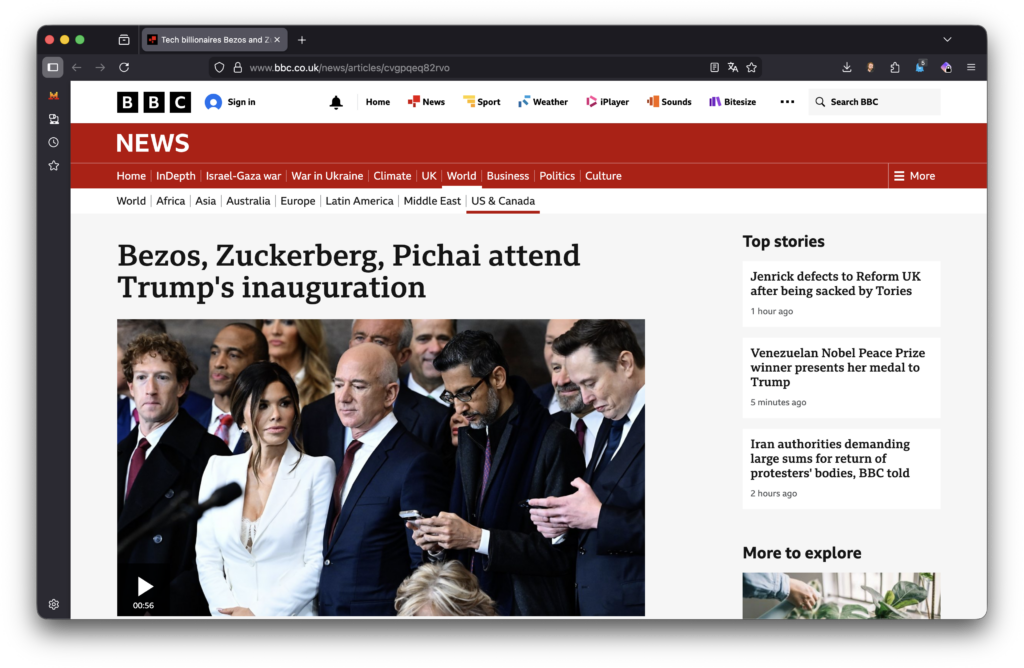Toggle the sidebar bookmarks star icon
This screenshot has width=1024, height=668.
click(x=53, y=165)
